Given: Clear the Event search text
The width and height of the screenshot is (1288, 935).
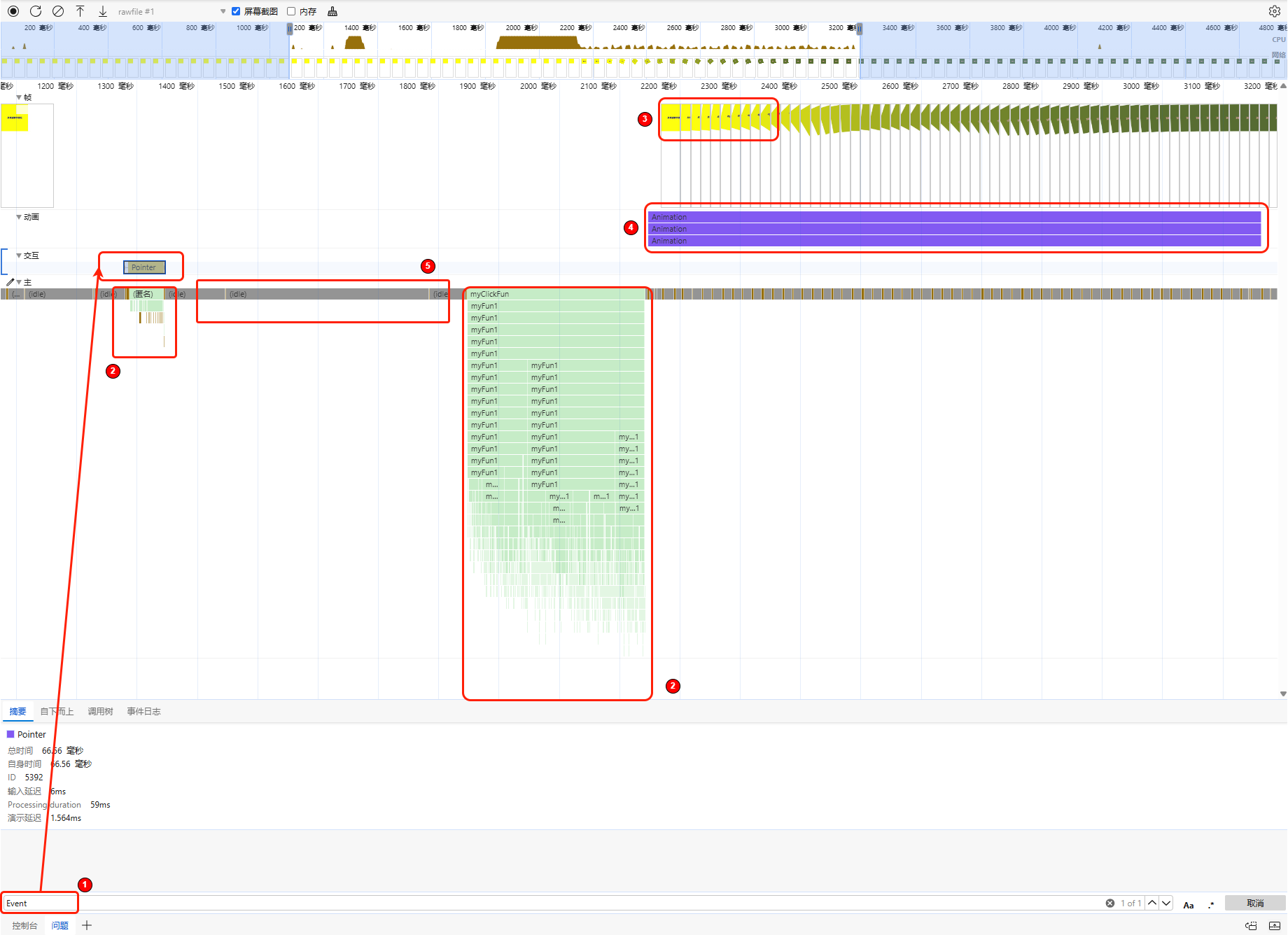Looking at the screenshot, I should click(1110, 903).
